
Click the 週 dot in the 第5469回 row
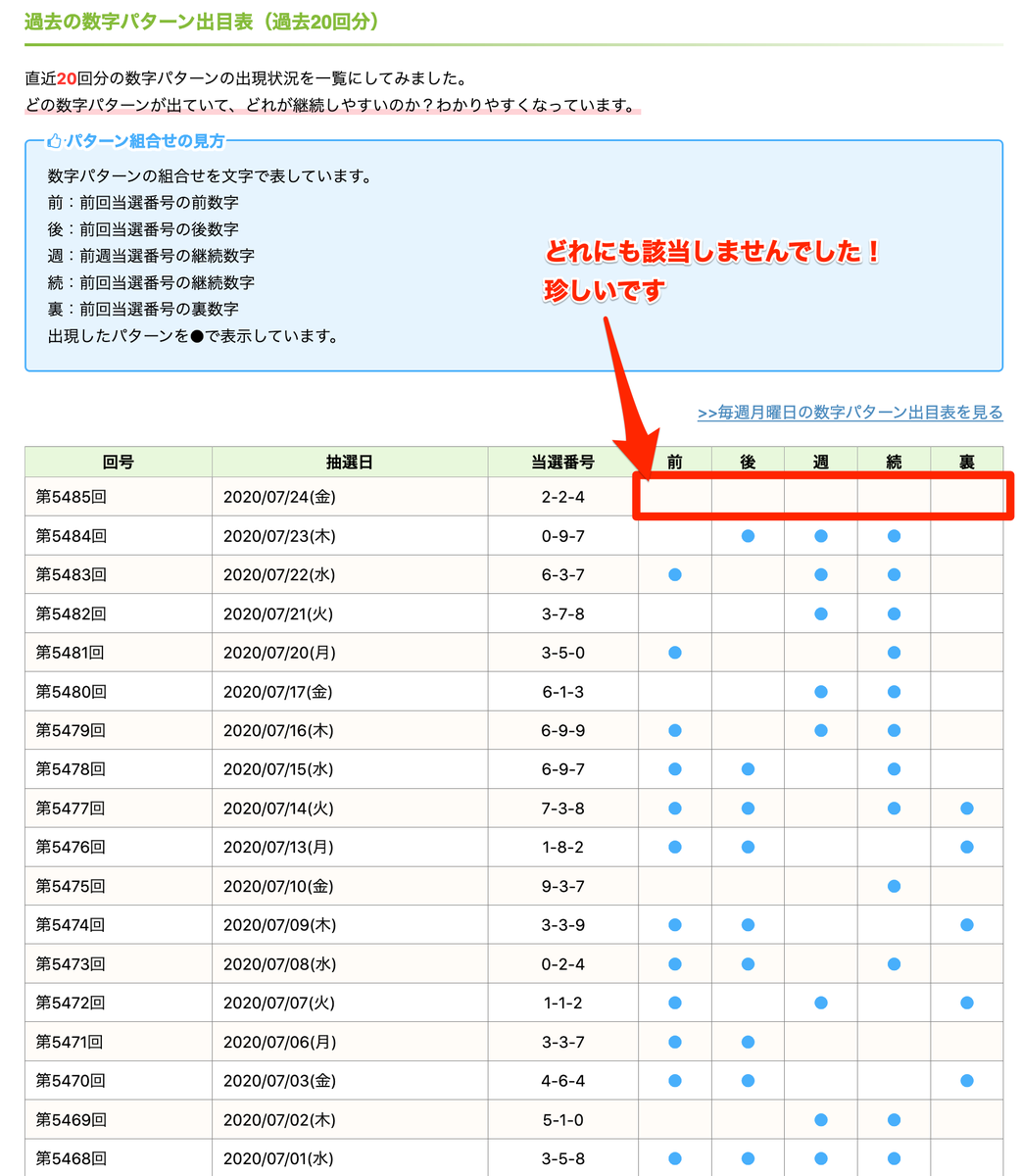click(821, 1119)
